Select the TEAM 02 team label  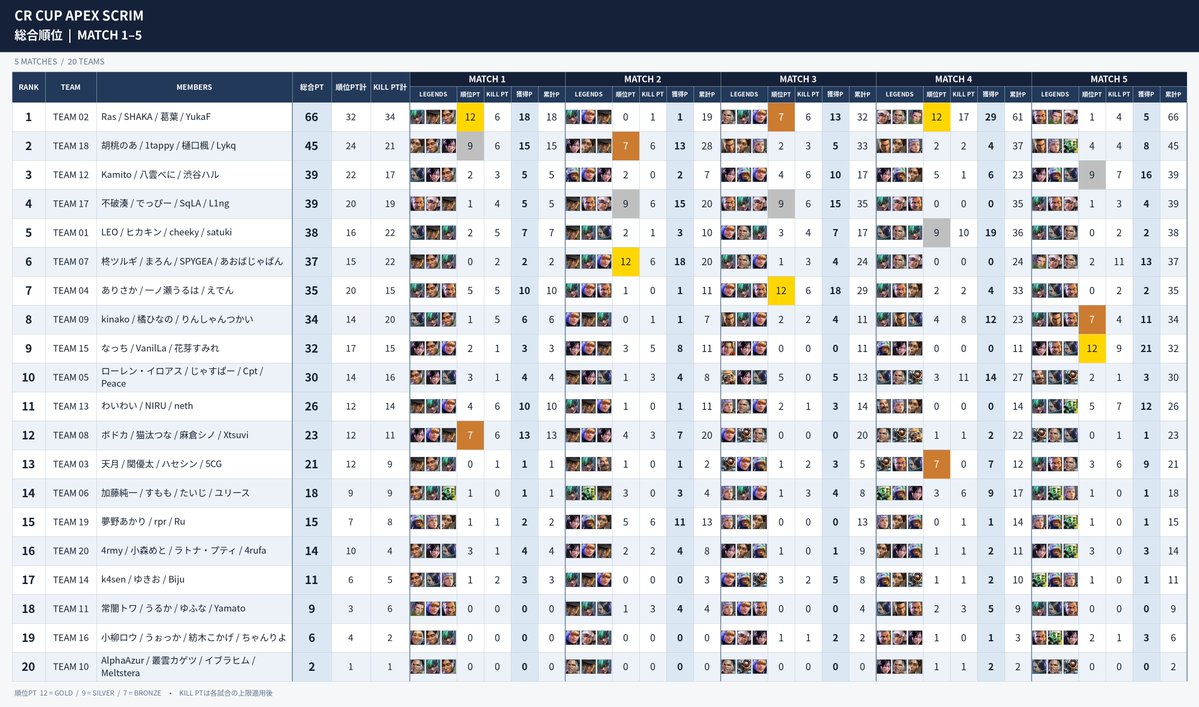coord(70,117)
